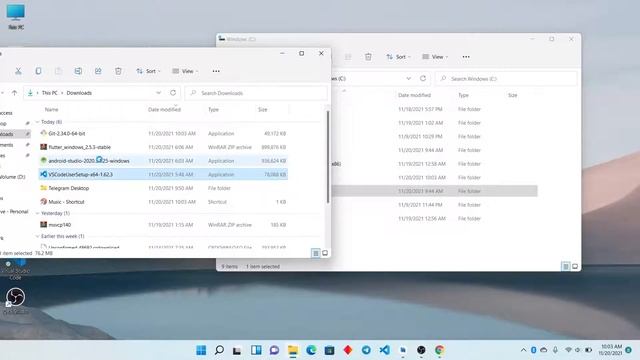Open Chat from the taskbar

[274, 350]
